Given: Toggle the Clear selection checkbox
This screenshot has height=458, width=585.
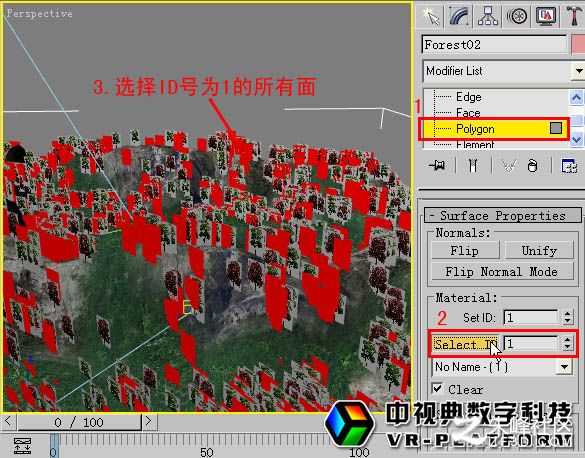Looking at the screenshot, I should [x=437, y=388].
